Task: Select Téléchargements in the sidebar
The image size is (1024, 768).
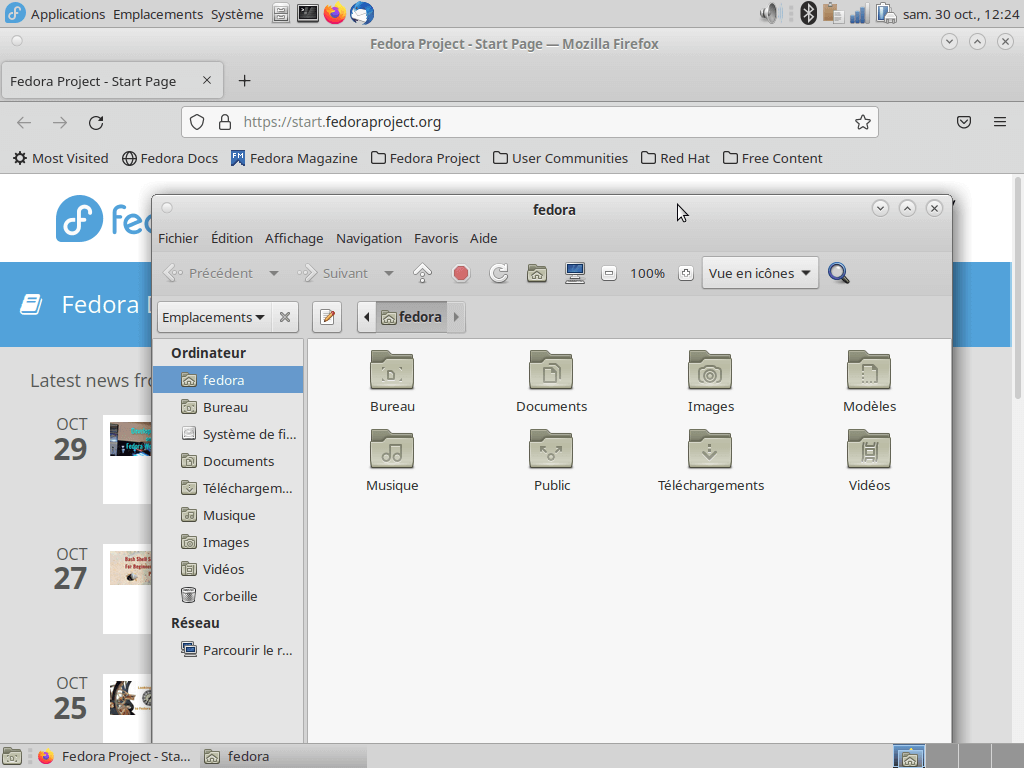Action: point(228,488)
